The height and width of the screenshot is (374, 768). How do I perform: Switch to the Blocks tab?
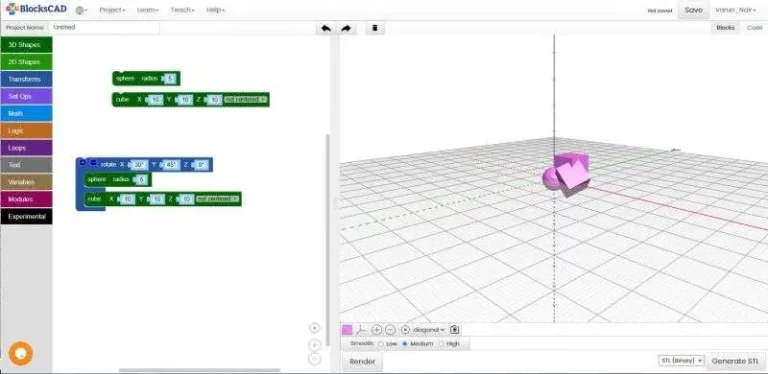(725, 28)
